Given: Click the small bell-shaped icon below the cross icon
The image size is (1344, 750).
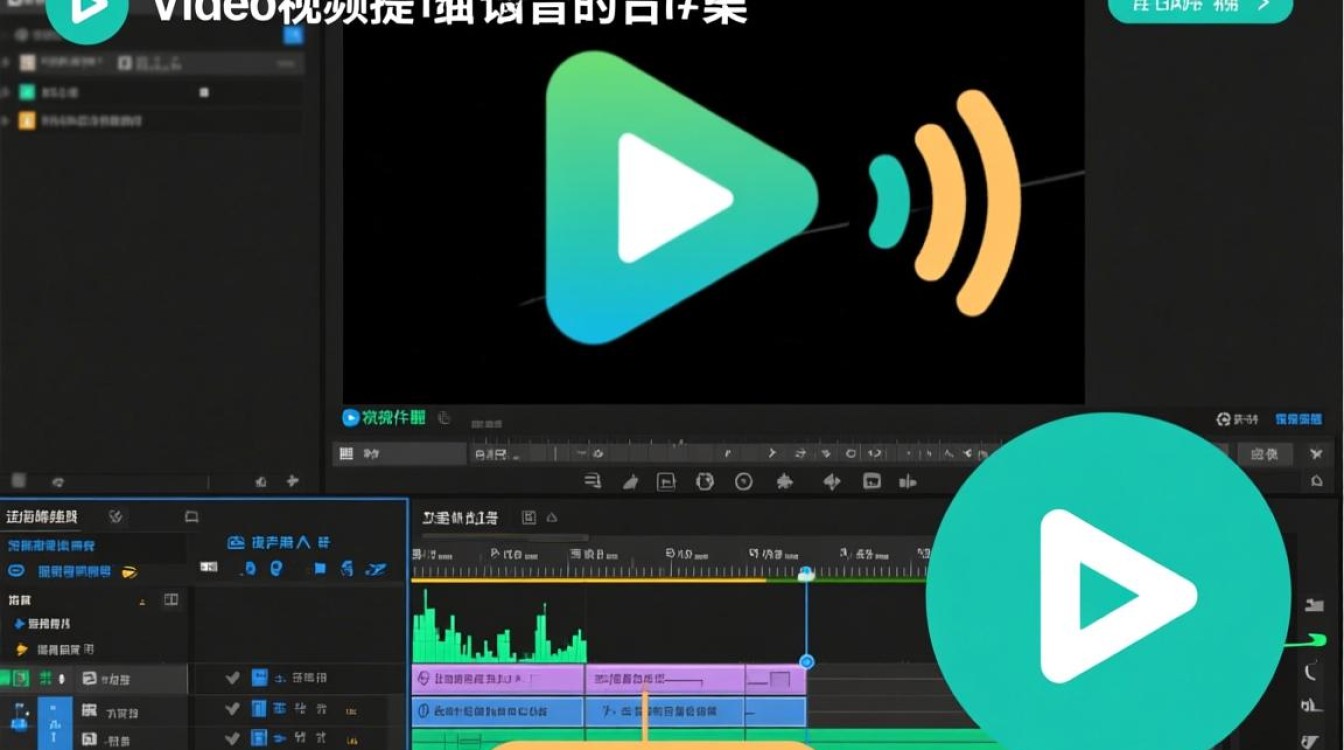Looking at the screenshot, I should tap(1316, 482).
